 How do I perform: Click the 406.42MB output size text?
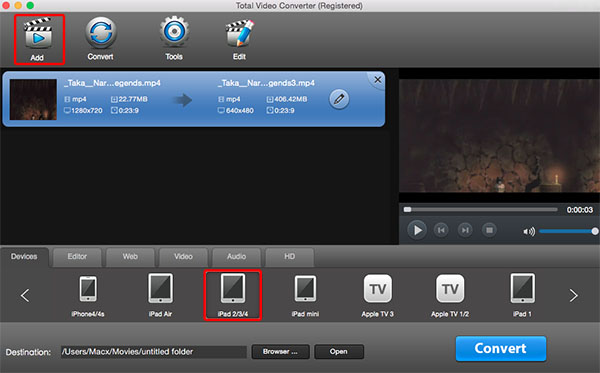[290, 99]
